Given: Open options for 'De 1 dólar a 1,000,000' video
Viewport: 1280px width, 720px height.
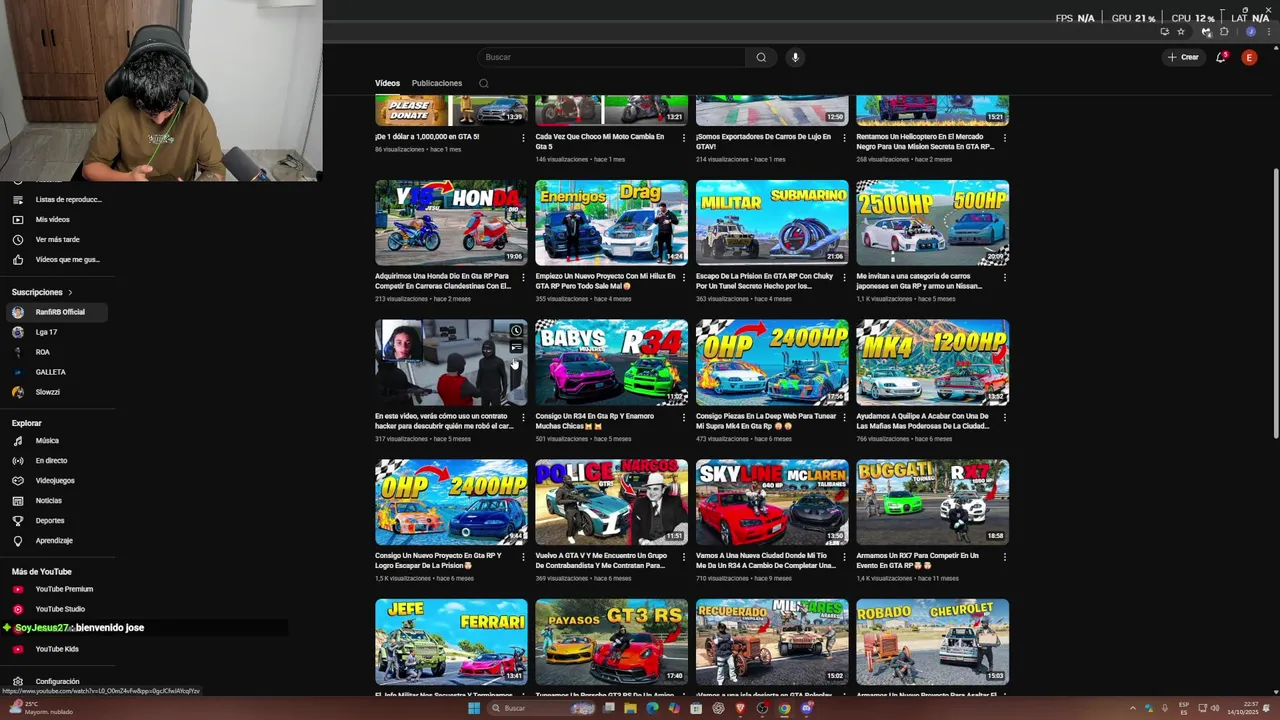Looking at the screenshot, I should [523, 137].
